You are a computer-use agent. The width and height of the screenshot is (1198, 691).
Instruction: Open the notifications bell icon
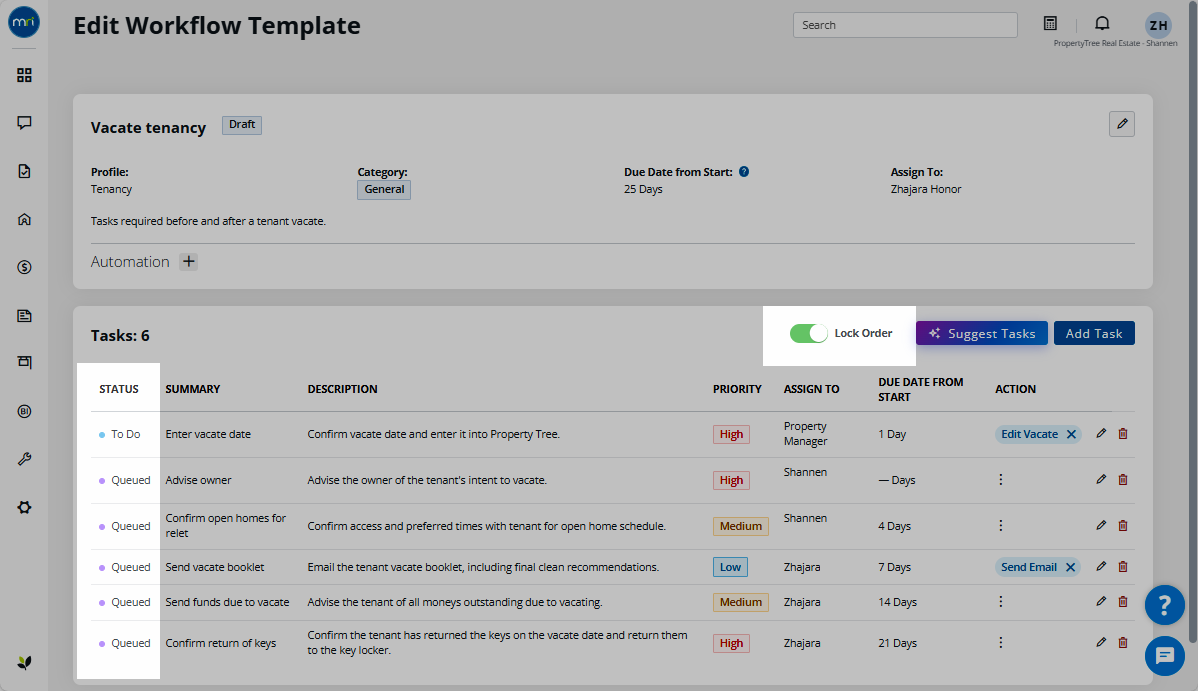[x=1102, y=24]
